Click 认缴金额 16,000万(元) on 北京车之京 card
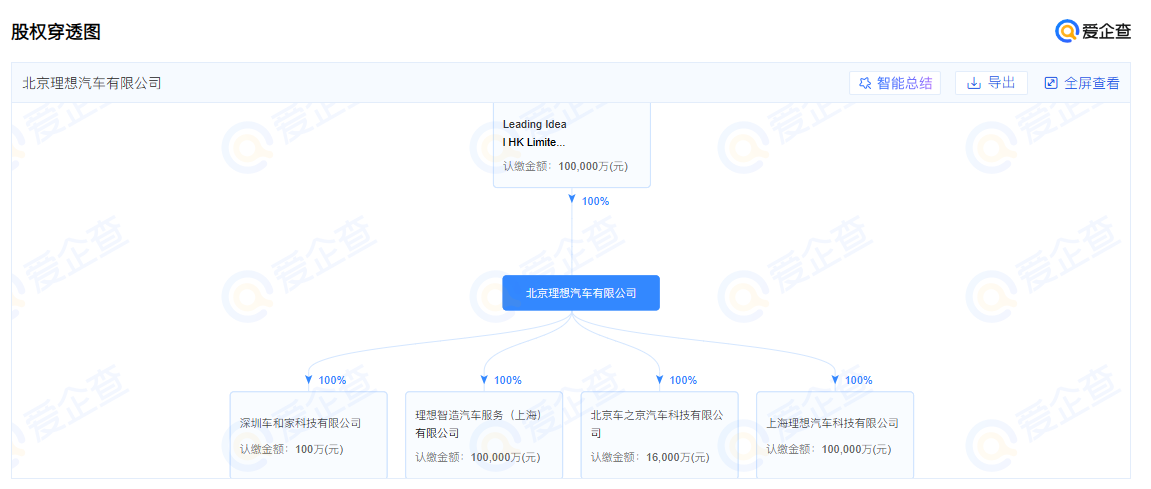Image resolution: width=1151 pixels, height=489 pixels. point(650,457)
